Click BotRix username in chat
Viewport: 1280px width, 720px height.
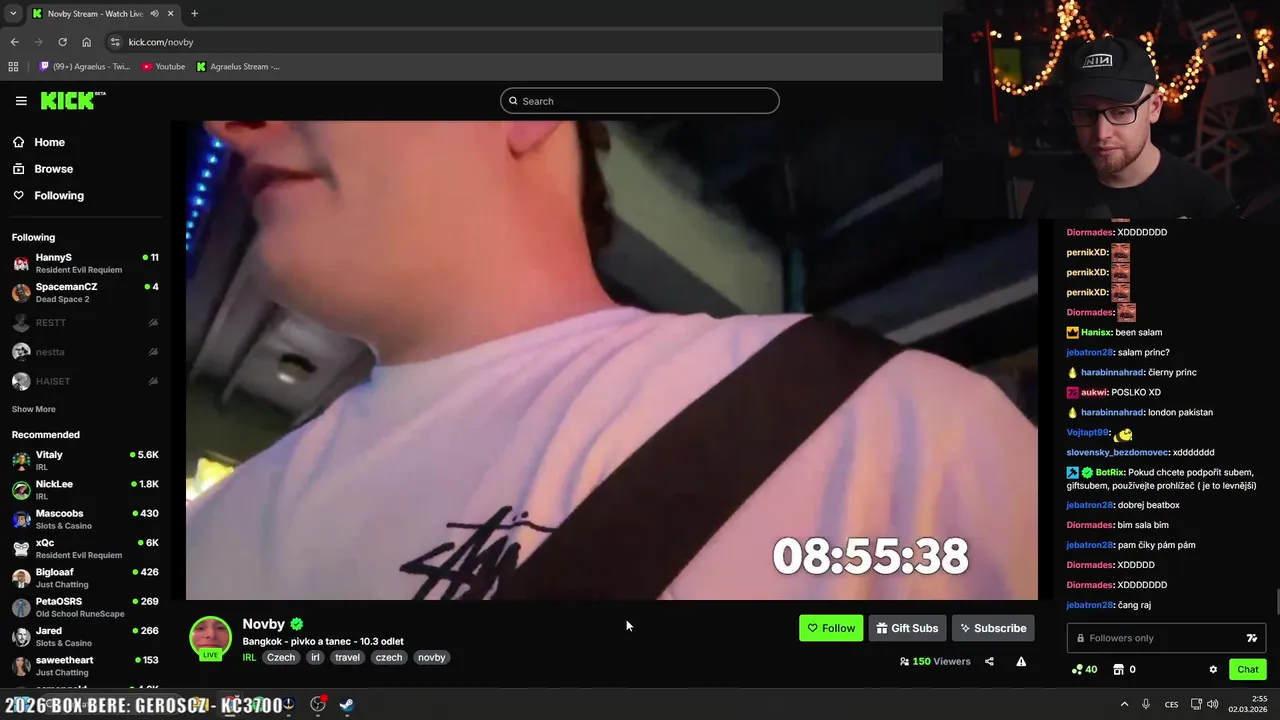[1109, 472]
